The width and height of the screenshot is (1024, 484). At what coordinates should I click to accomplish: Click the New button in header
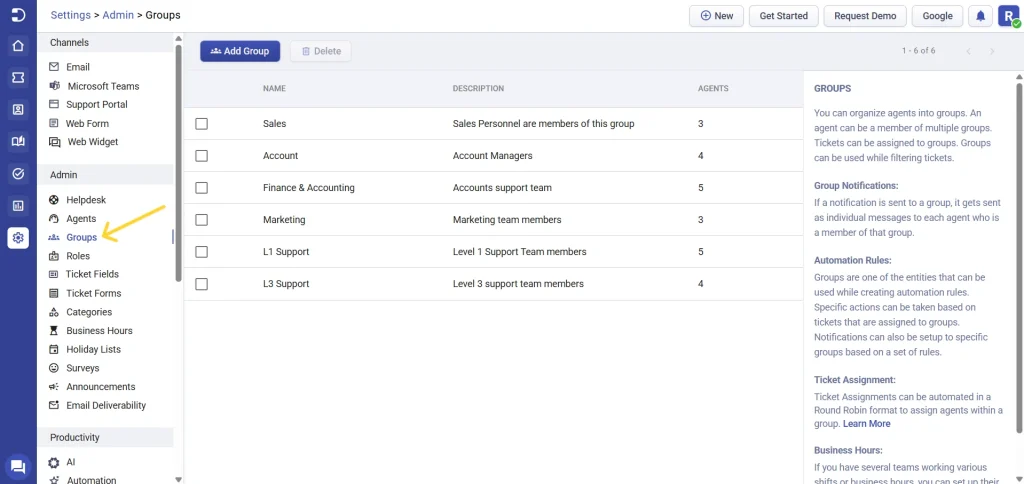coord(716,16)
